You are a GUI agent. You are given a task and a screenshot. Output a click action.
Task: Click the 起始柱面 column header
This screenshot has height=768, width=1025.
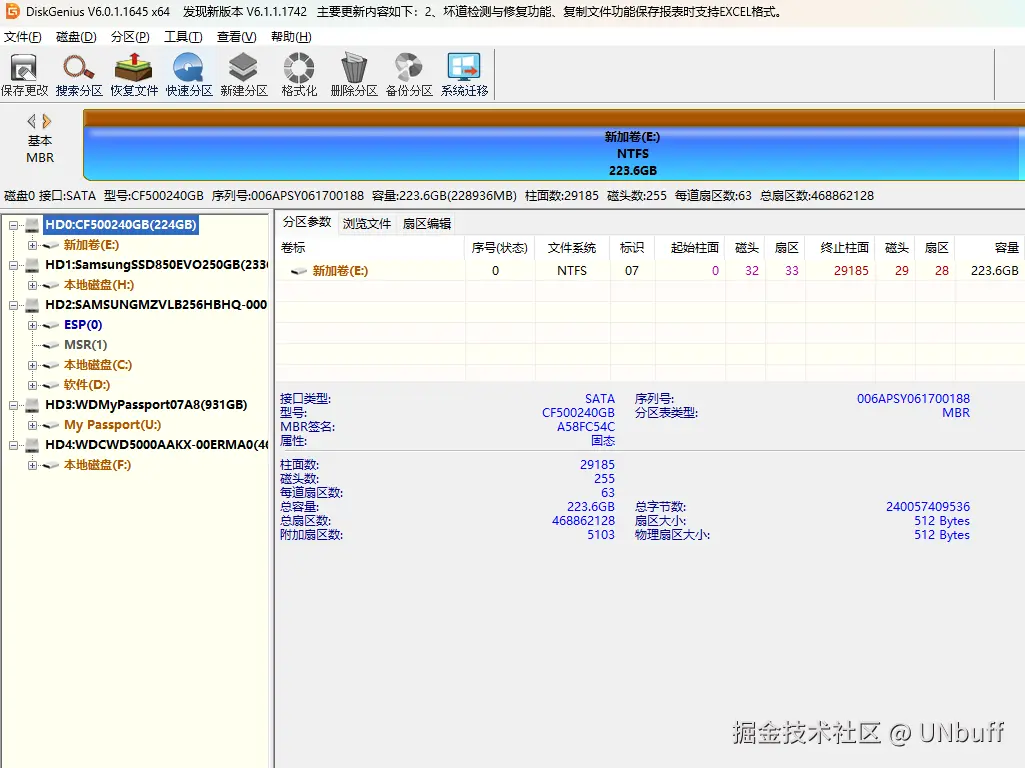(690, 248)
